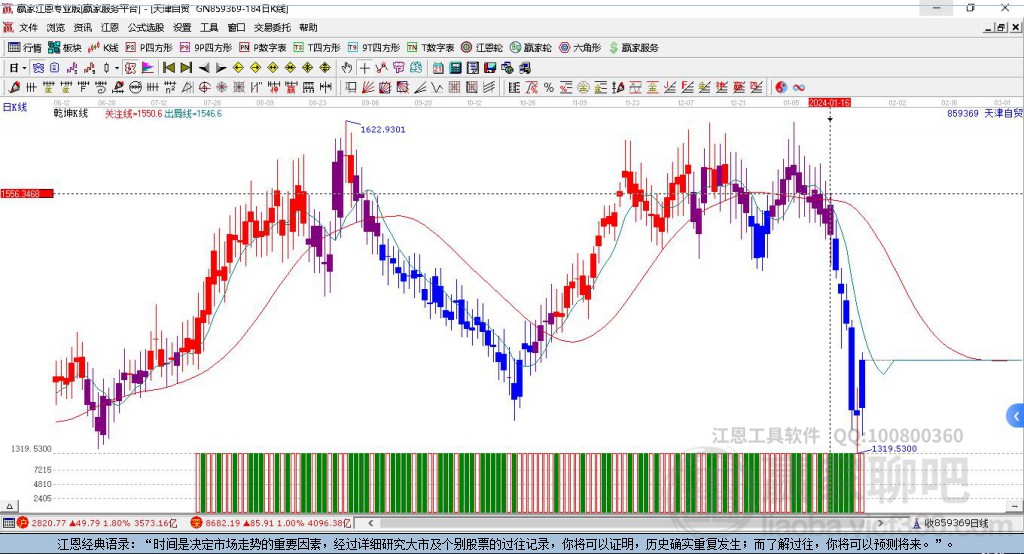Switch to K线 chart view
The height and width of the screenshot is (554, 1024).
tap(103, 48)
